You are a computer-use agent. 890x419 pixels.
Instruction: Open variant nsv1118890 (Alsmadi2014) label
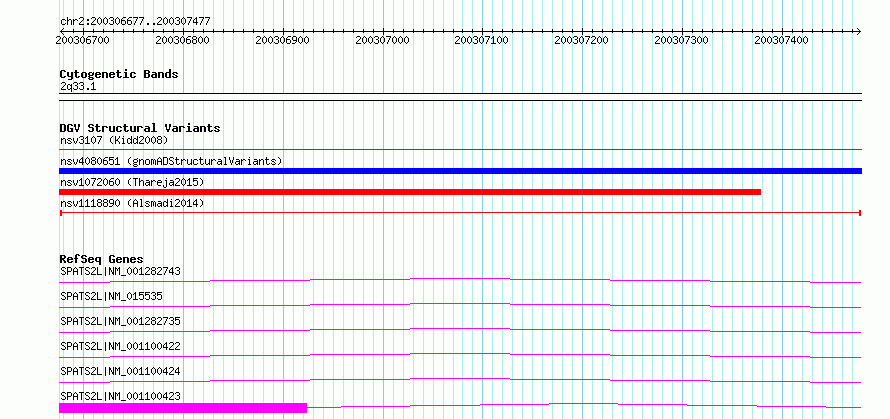click(x=132, y=203)
